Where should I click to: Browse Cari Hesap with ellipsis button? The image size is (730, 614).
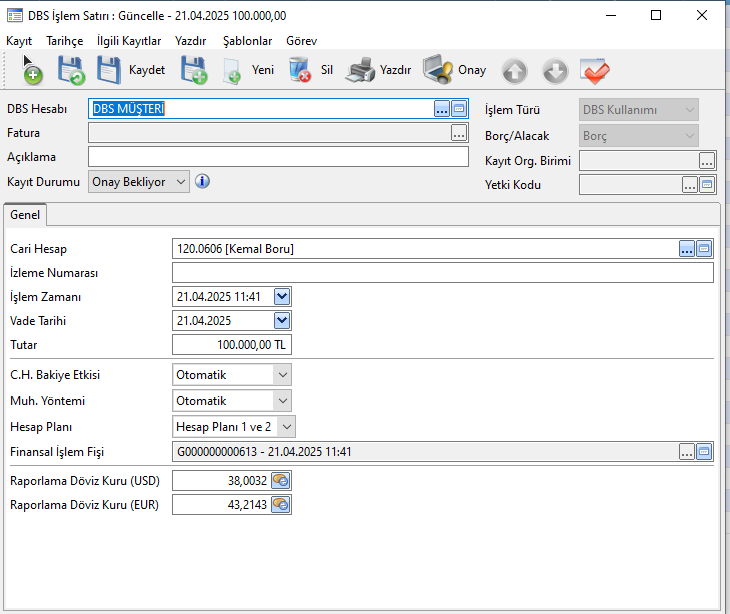[686, 249]
